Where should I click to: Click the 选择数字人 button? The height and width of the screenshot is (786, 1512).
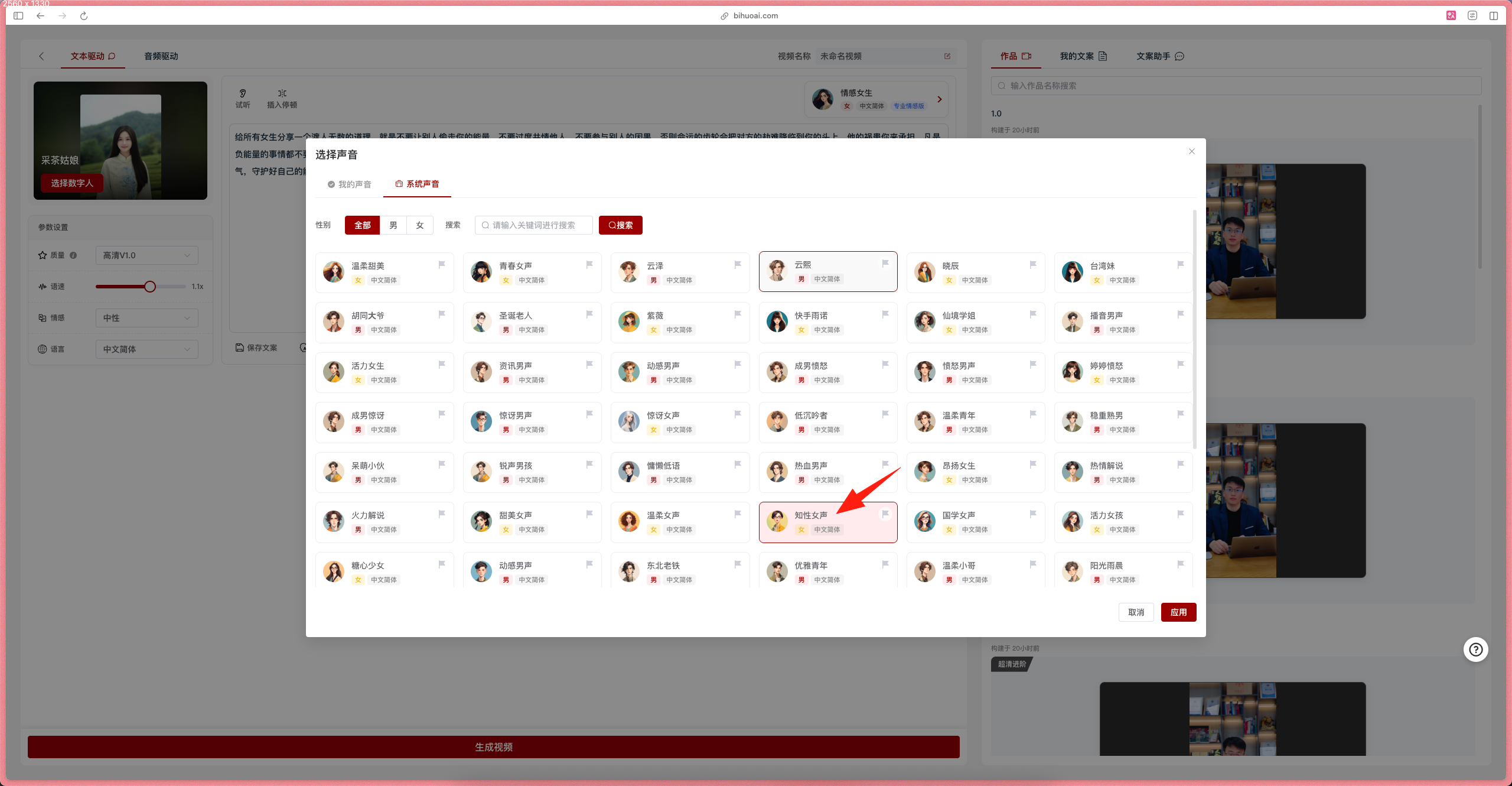click(72, 183)
